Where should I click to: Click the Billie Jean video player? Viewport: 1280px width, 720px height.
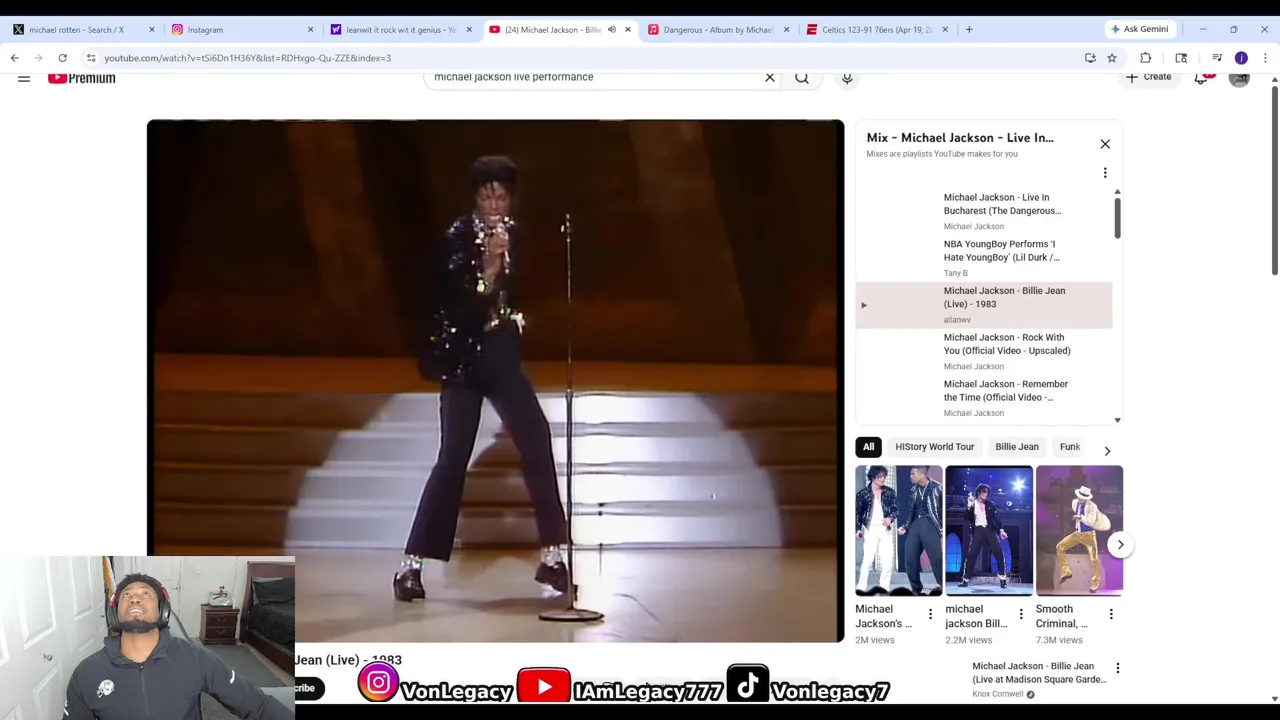click(x=495, y=380)
